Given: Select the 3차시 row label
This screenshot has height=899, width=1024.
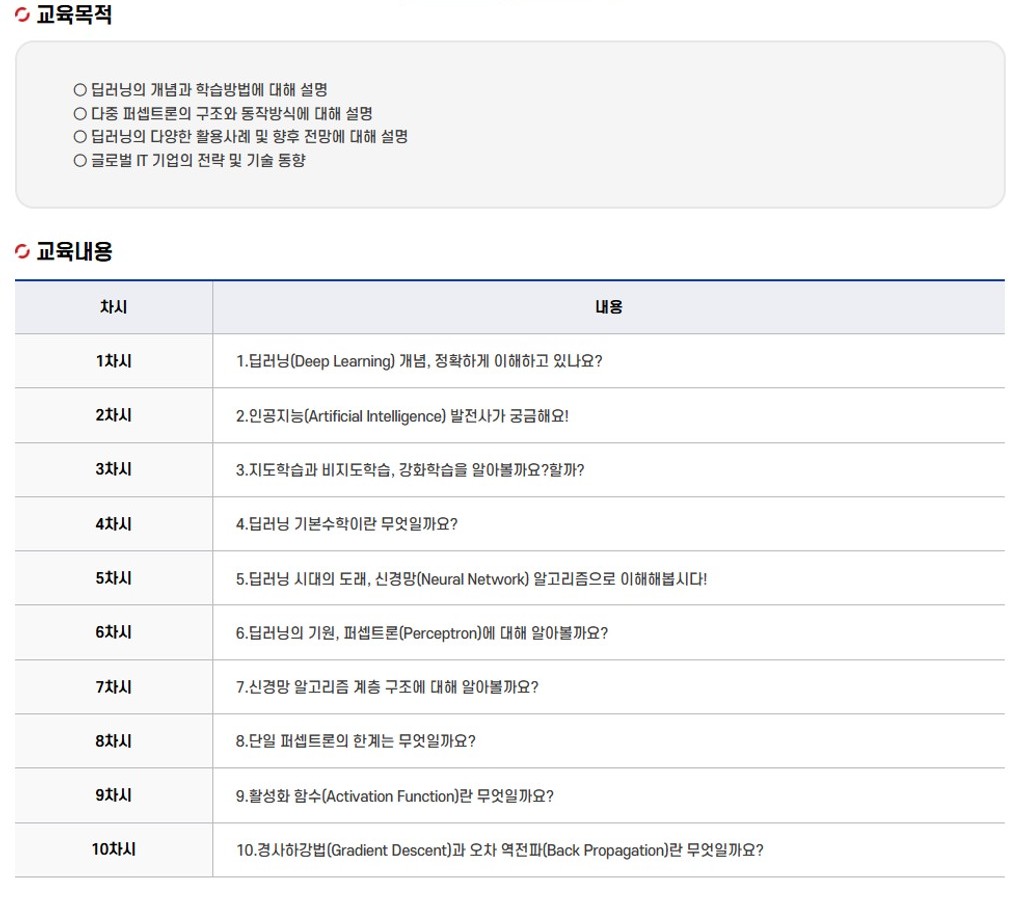Looking at the screenshot, I should coord(113,469).
